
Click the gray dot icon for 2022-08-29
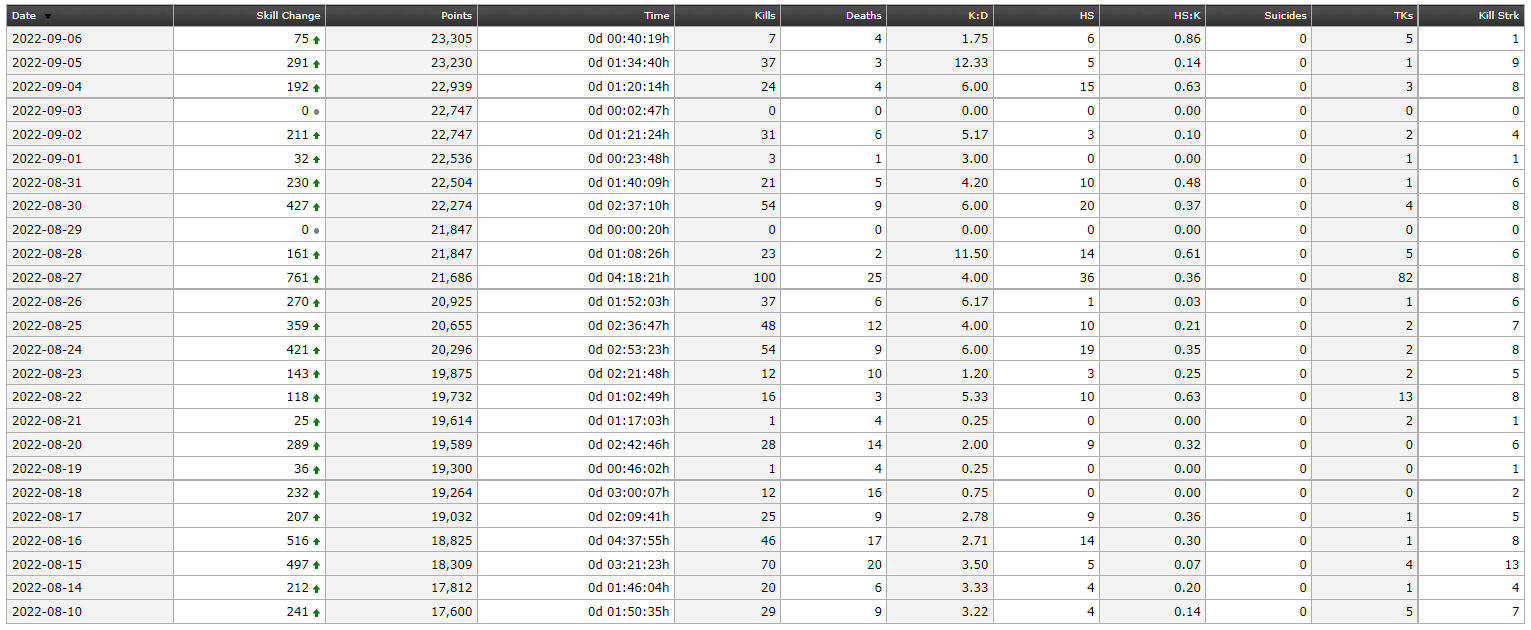click(317, 231)
